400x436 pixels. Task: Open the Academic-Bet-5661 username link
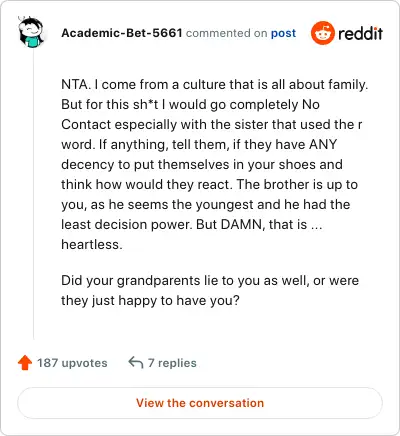[x=122, y=33]
